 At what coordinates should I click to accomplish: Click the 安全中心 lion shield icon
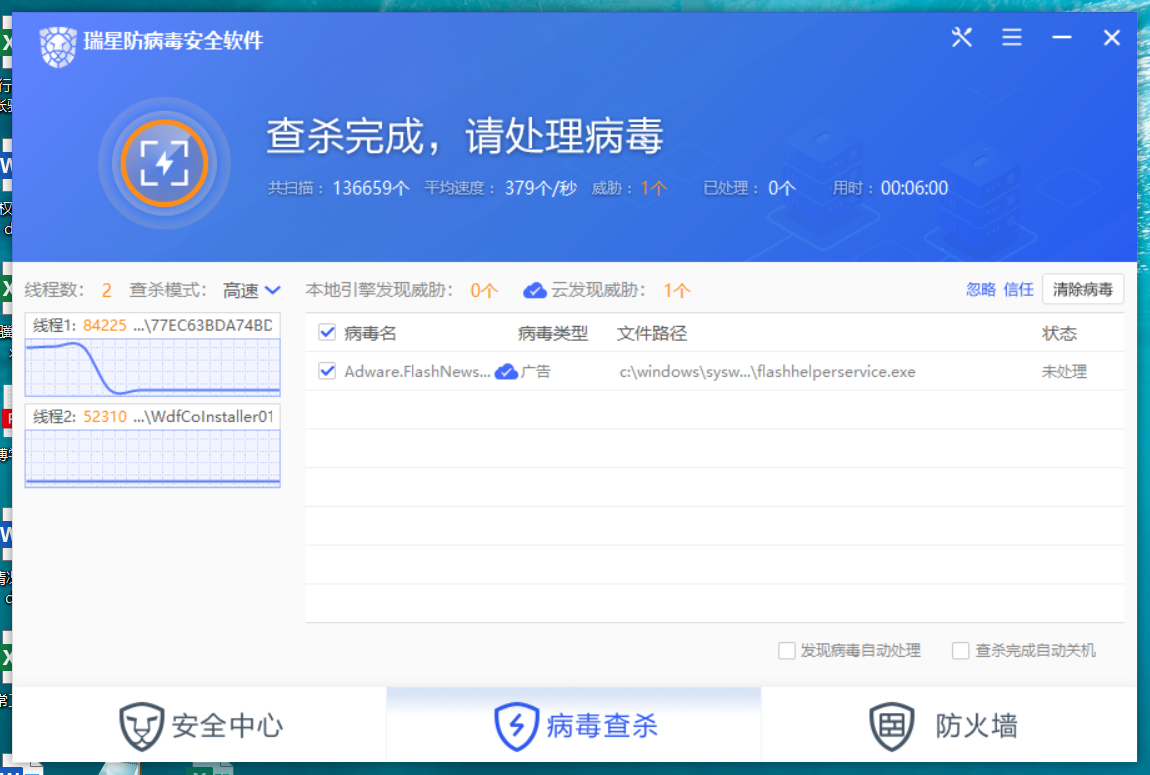click(141, 726)
